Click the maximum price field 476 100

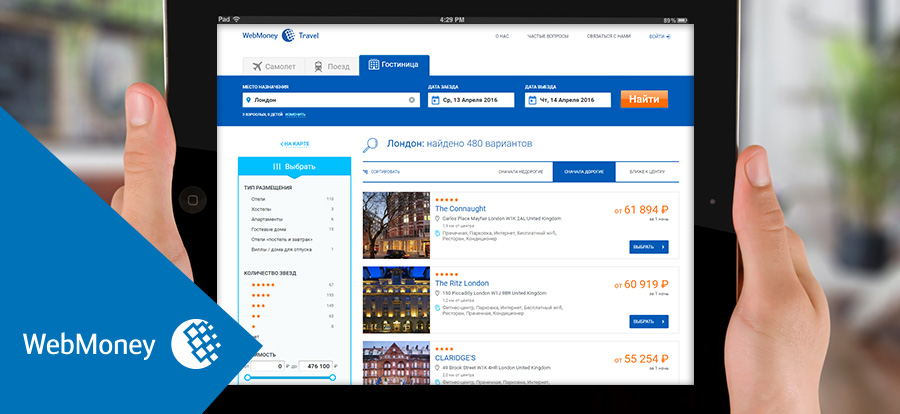(316, 366)
